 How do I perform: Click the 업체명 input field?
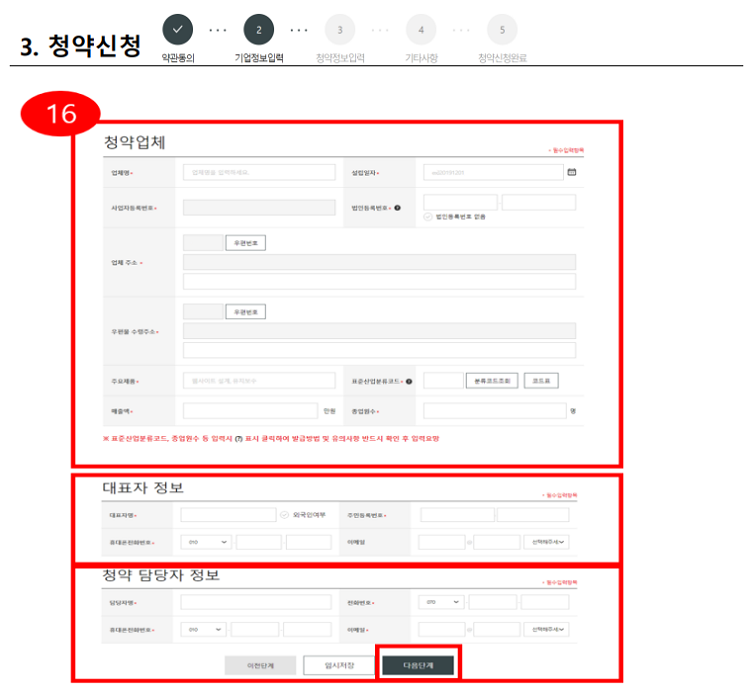259,172
